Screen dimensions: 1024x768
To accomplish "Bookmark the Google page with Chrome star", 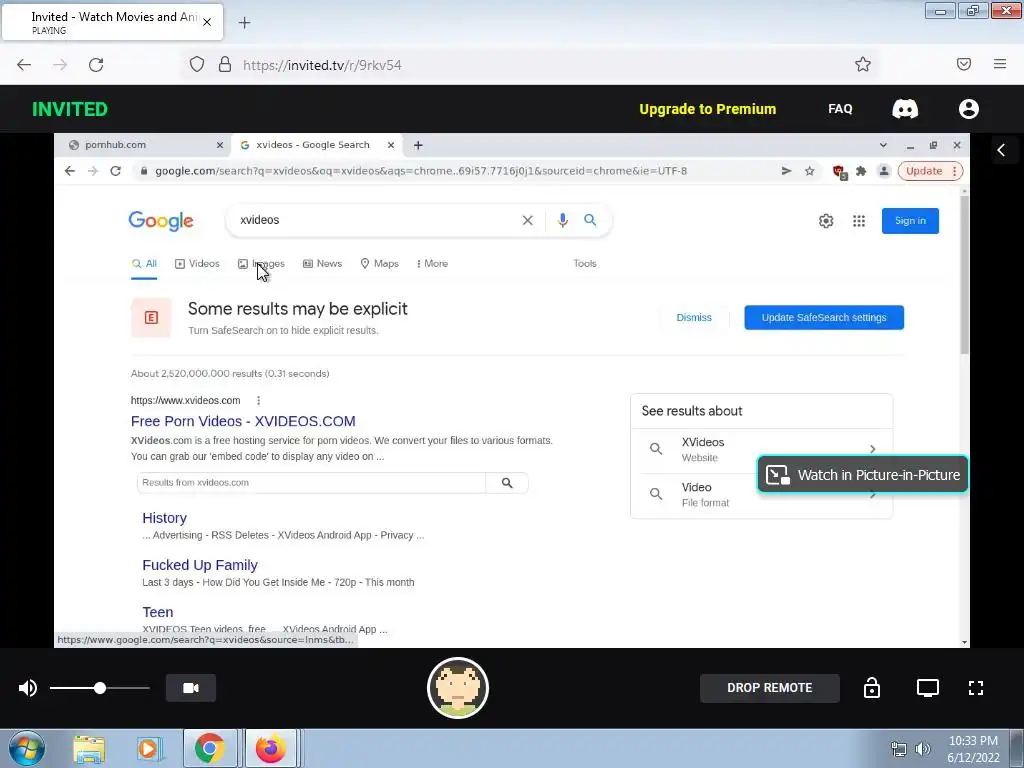I will click(810, 171).
